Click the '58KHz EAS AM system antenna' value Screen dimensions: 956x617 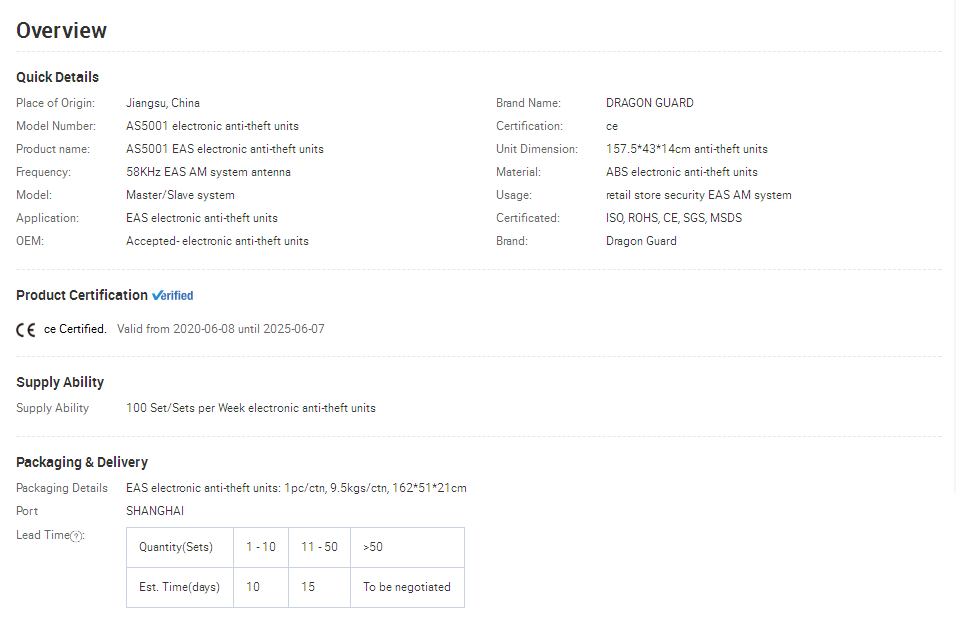pyautogui.click(x=209, y=172)
